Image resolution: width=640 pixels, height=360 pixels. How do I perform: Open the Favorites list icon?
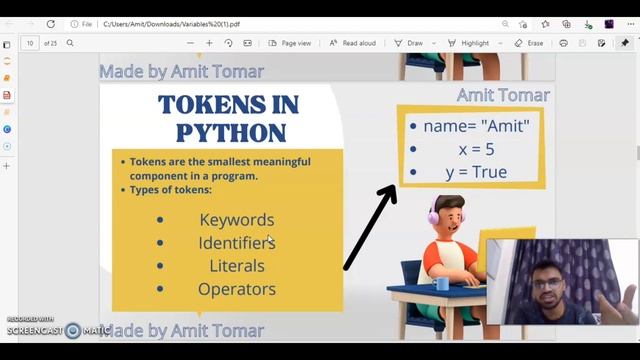pyautogui.click(x=545, y=24)
